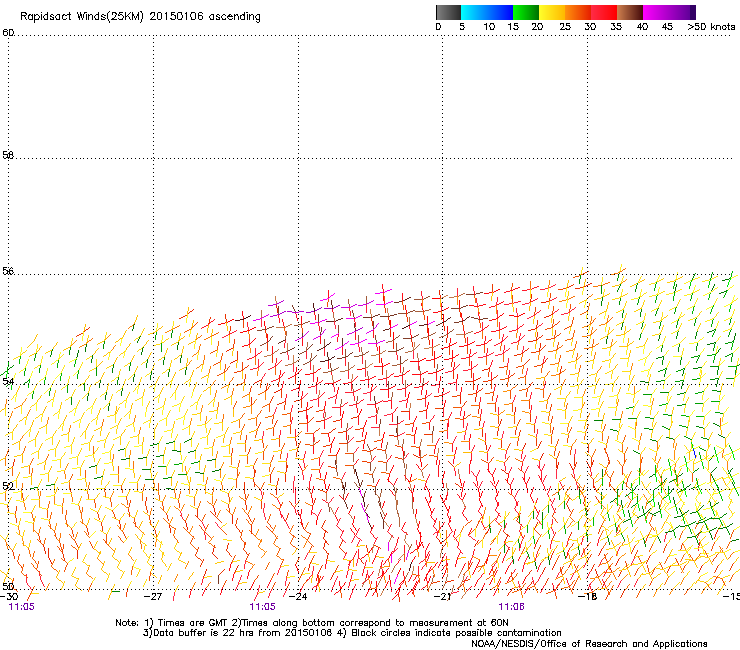This screenshot has width=740, height=650.
Task: Click the "25" legend scale label
Action: (x=565, y=27)
